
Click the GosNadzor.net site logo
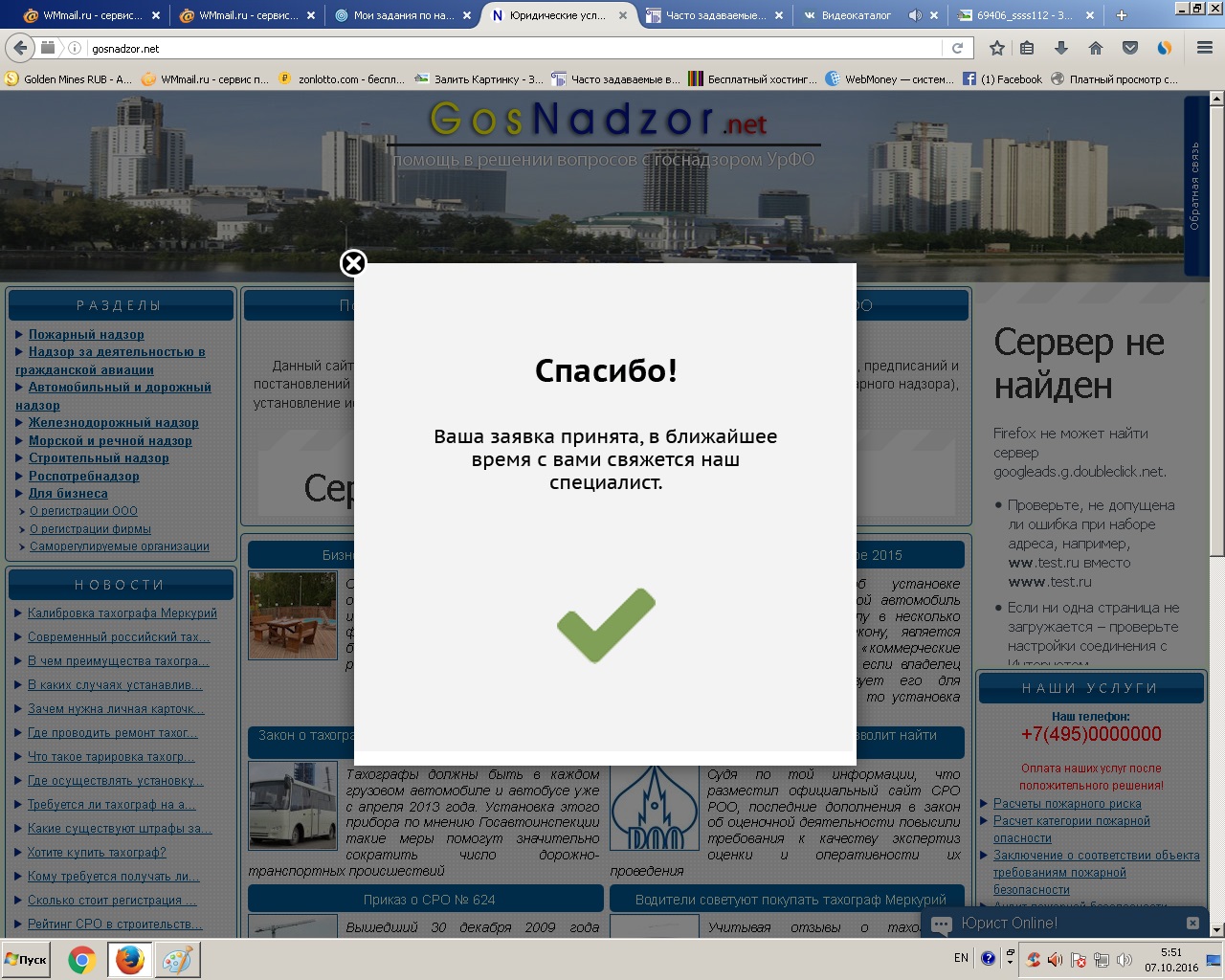point(598,120)
